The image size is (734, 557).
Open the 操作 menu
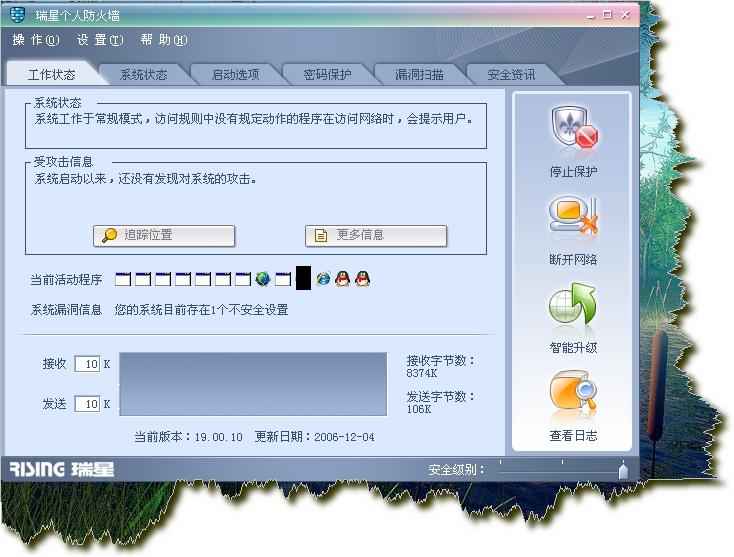pyautogui.click(x=36, y=40)
